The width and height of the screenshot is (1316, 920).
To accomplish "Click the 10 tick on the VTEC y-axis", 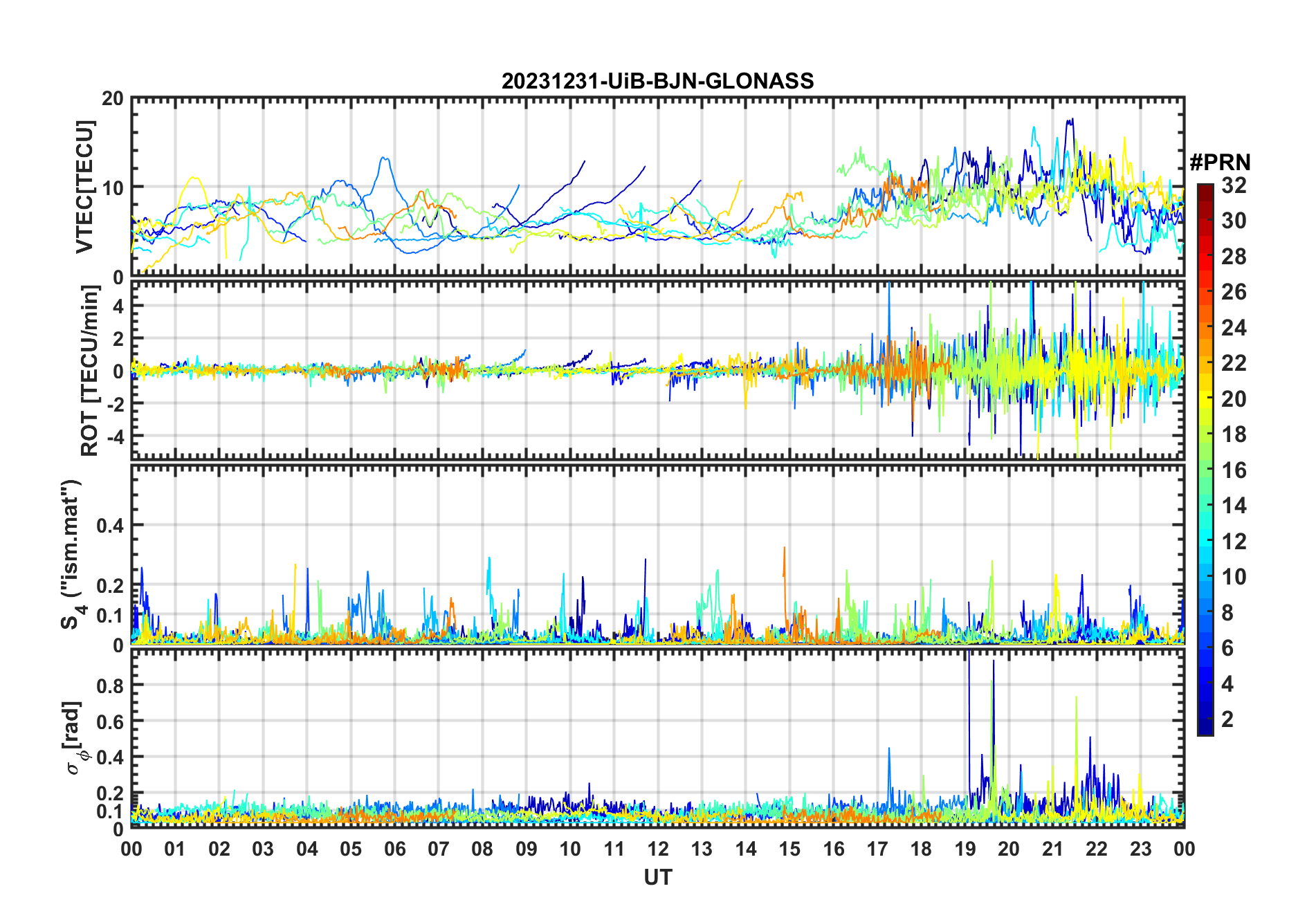I will [113, 187].
